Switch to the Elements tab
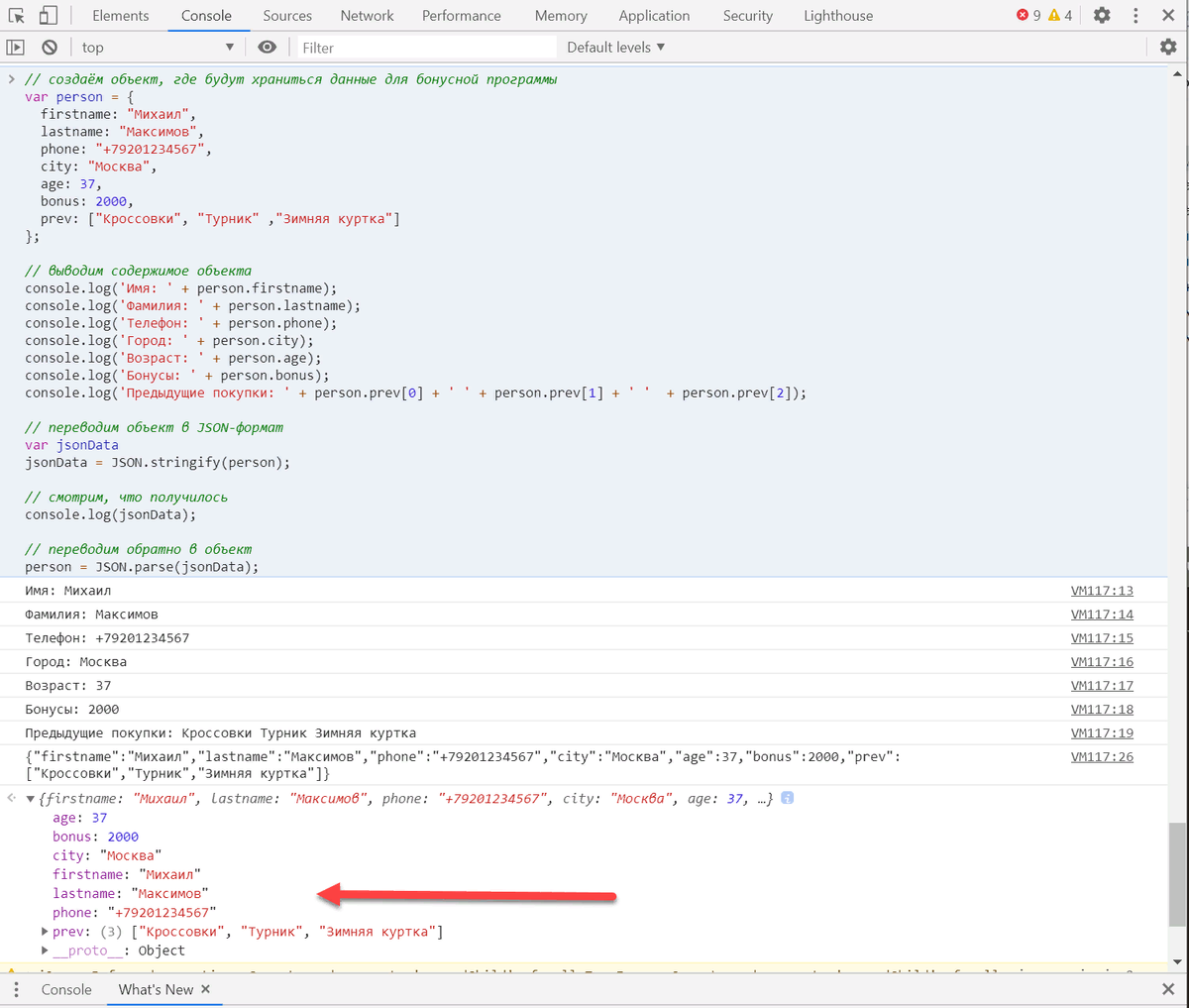This screenshot has height=1008, width=1189. click(x=121, y=16)
